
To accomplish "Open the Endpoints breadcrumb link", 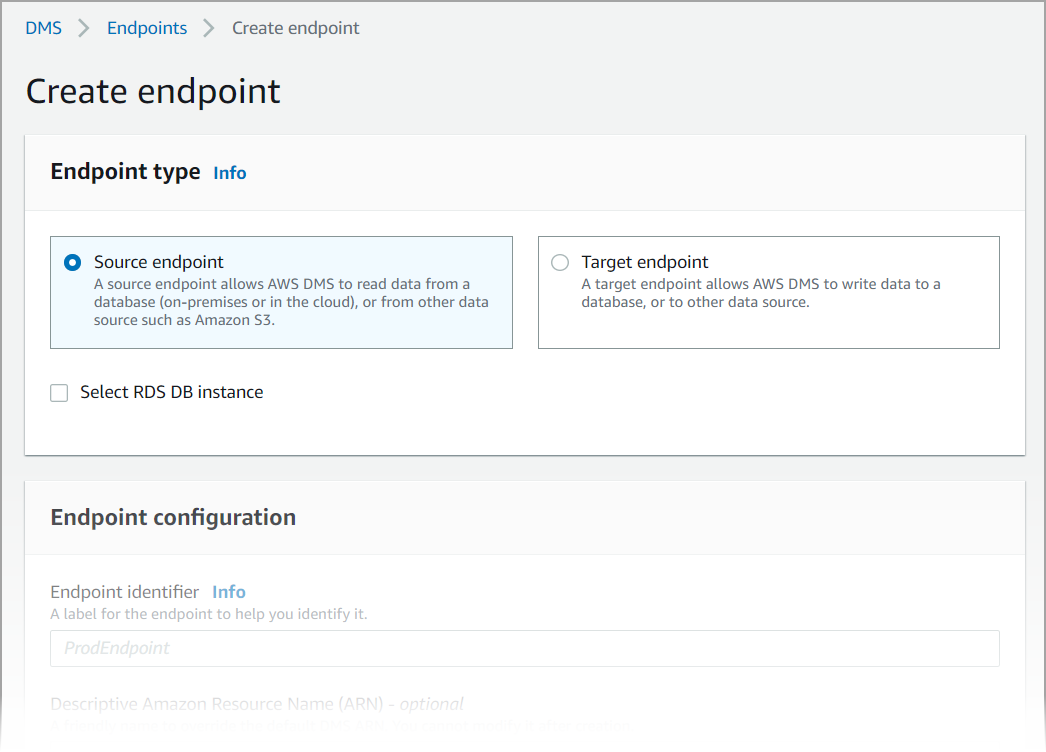I will tap(147, 28).
